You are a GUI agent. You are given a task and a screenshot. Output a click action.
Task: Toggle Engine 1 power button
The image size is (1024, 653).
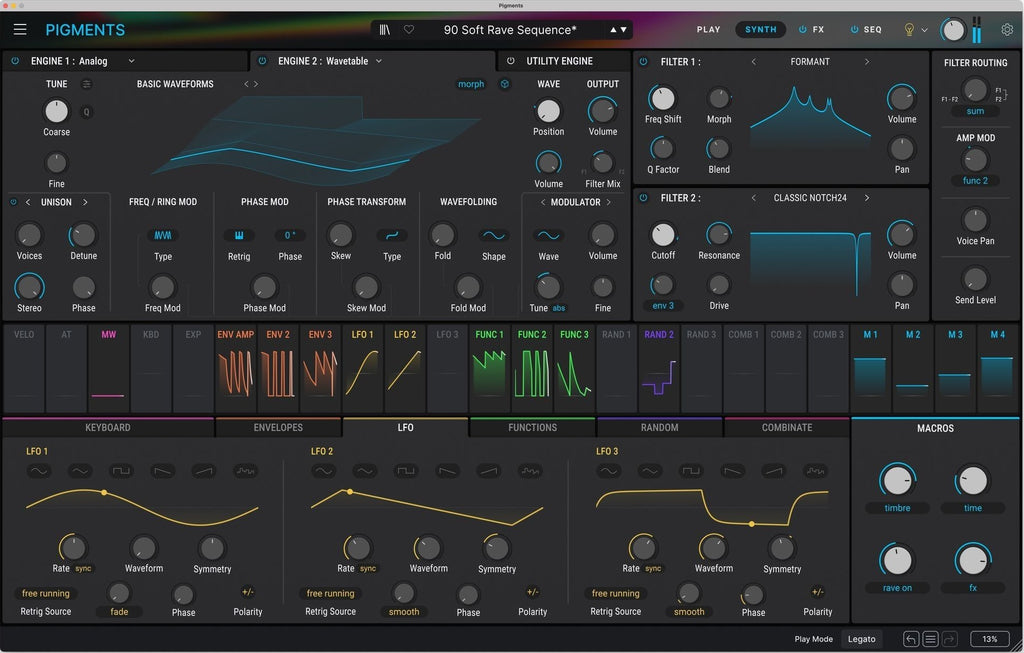click(x=15, y=61)
